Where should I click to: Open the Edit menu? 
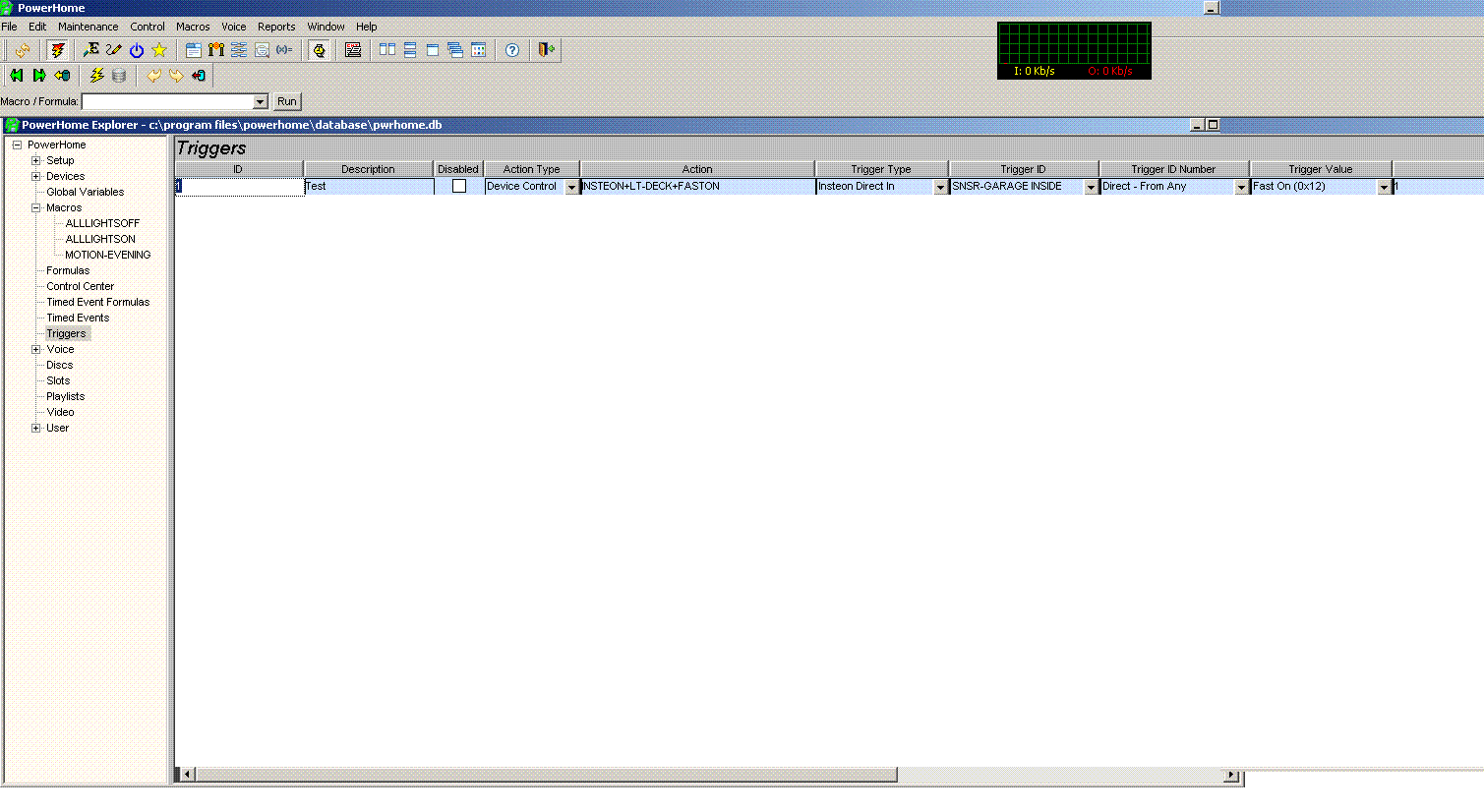click(37, 27)
